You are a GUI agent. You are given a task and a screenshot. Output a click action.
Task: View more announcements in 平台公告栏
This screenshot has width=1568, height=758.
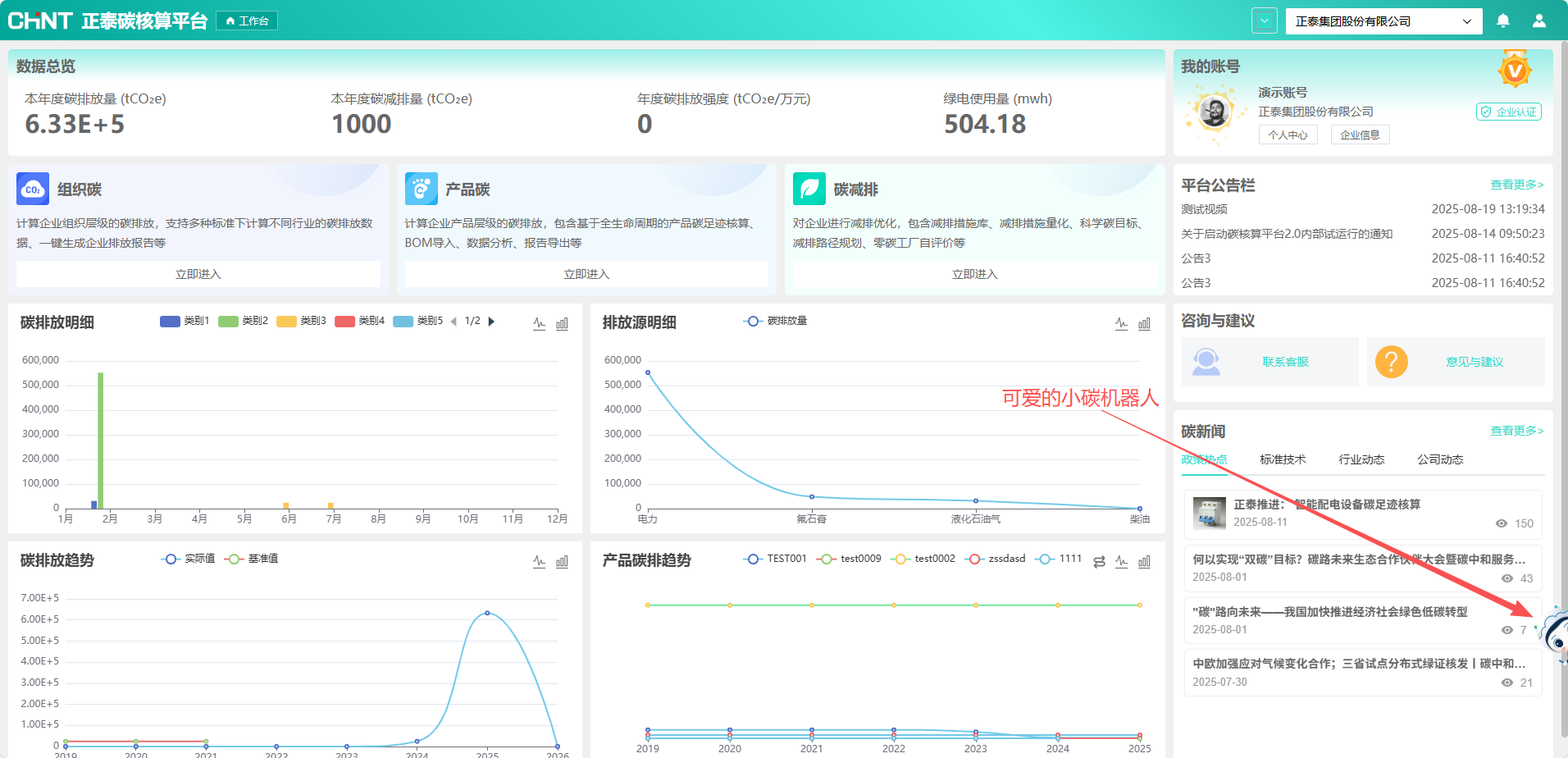click(x=1516, y=185)
